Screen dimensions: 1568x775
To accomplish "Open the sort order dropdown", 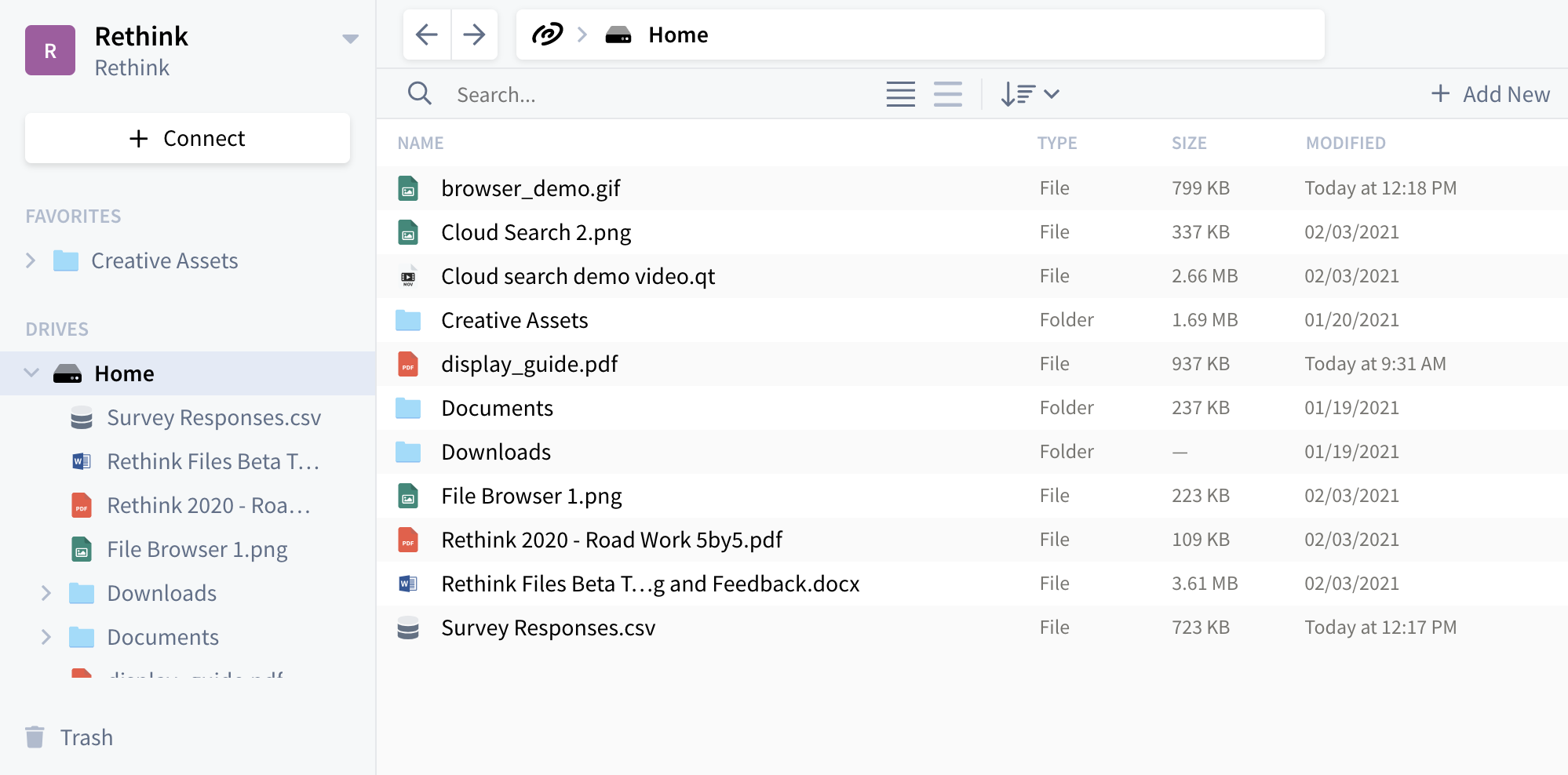I will coord(1030,94).
